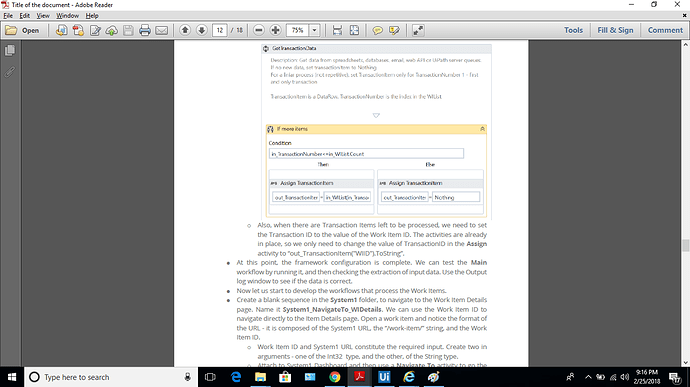Send file by email envelope icon

pyautogui.click(x=161, y=30)
